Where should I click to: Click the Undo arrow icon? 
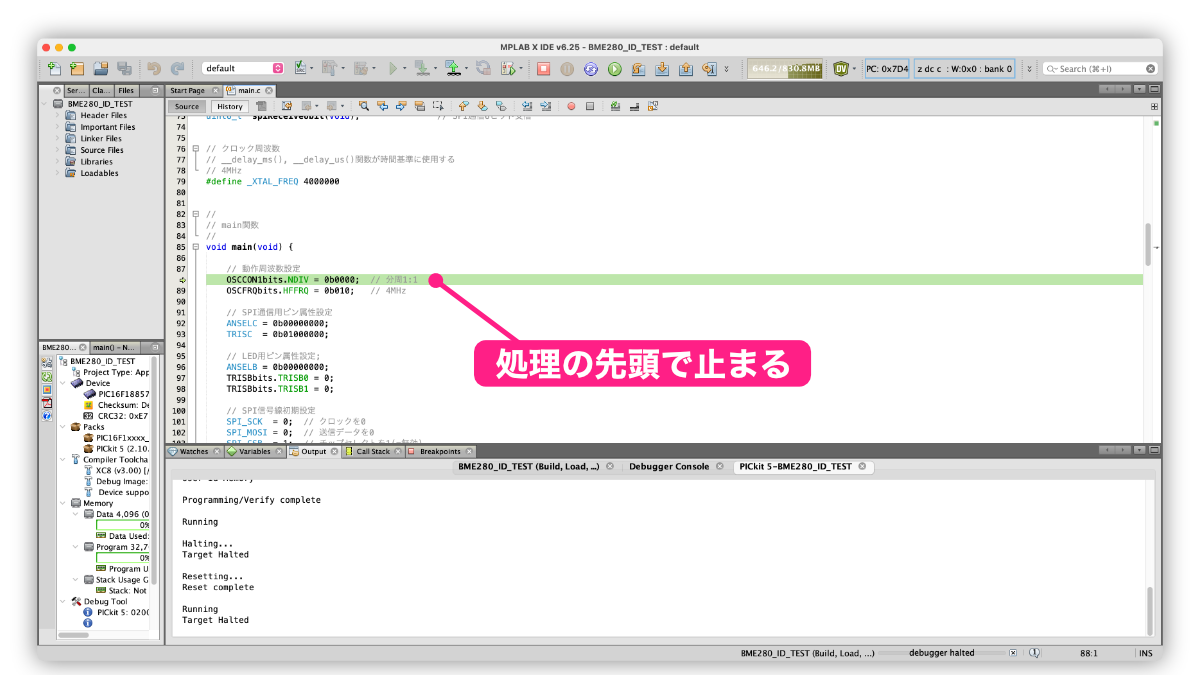coord(154,69)
